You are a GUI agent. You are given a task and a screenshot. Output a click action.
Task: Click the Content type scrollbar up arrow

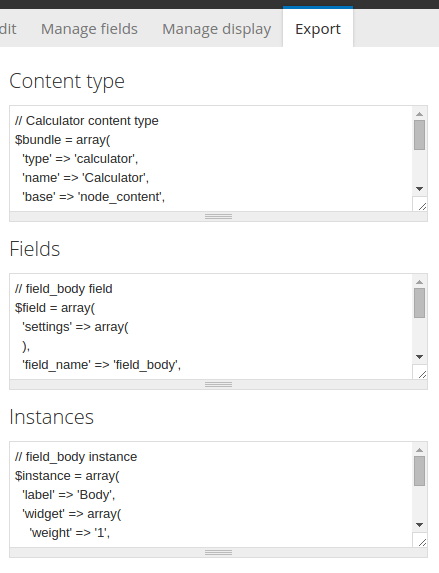pyautogui.click(x=420, y=114)
